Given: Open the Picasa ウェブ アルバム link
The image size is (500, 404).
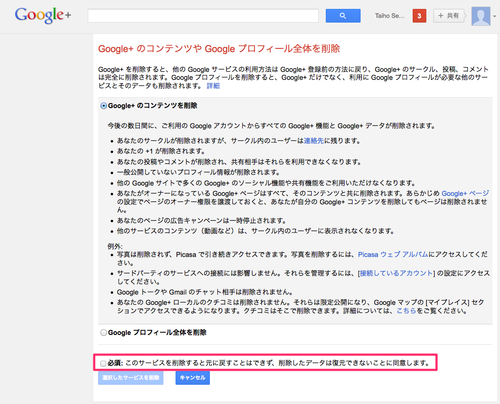Looking at the screenshot, I should pos(393,254).
